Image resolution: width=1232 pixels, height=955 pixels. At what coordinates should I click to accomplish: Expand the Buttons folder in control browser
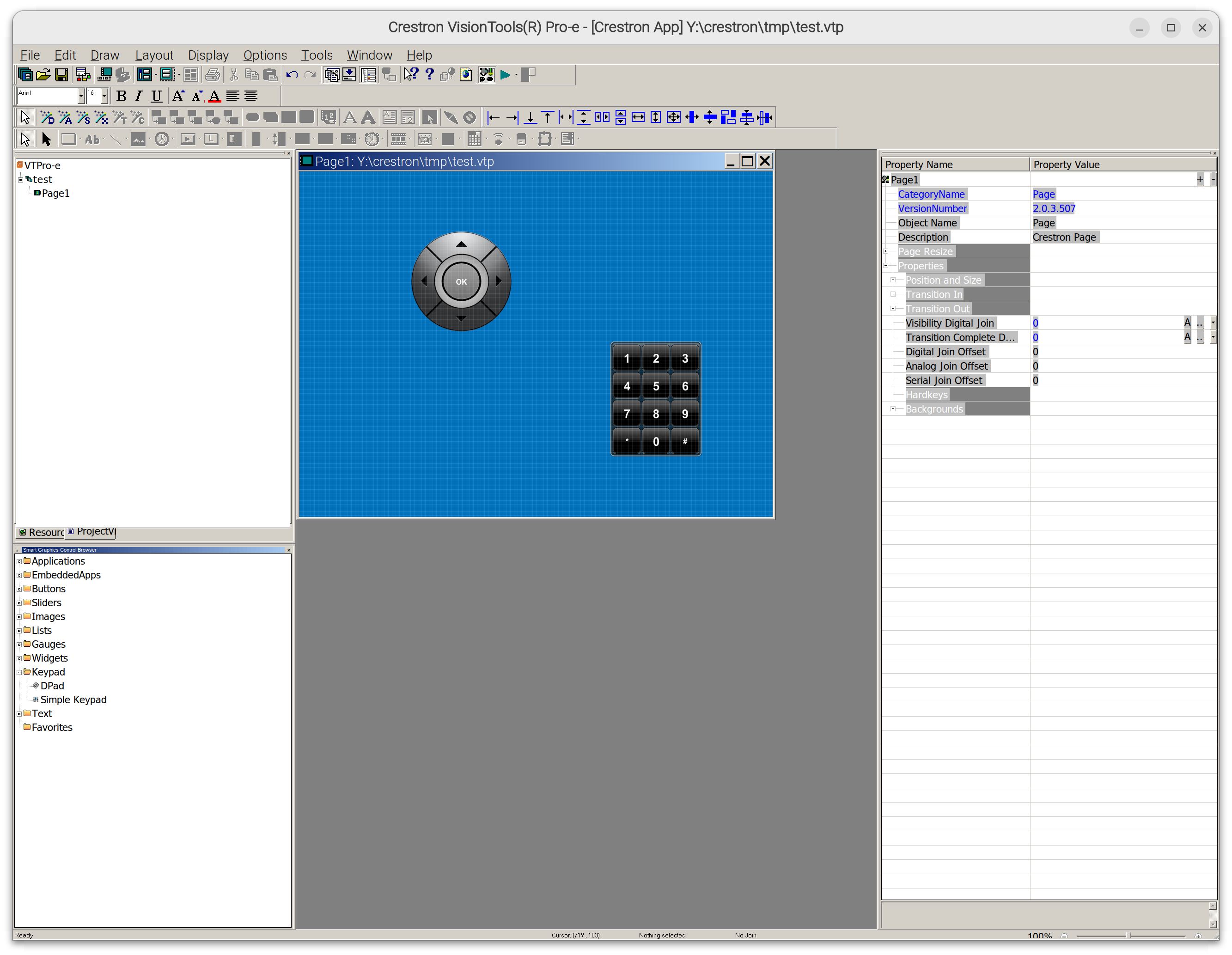[19, 589]
